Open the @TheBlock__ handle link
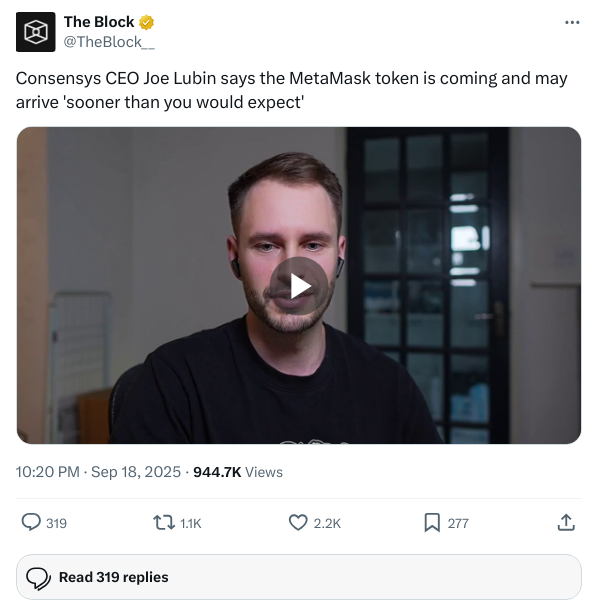598x608 pixels. 109,42
